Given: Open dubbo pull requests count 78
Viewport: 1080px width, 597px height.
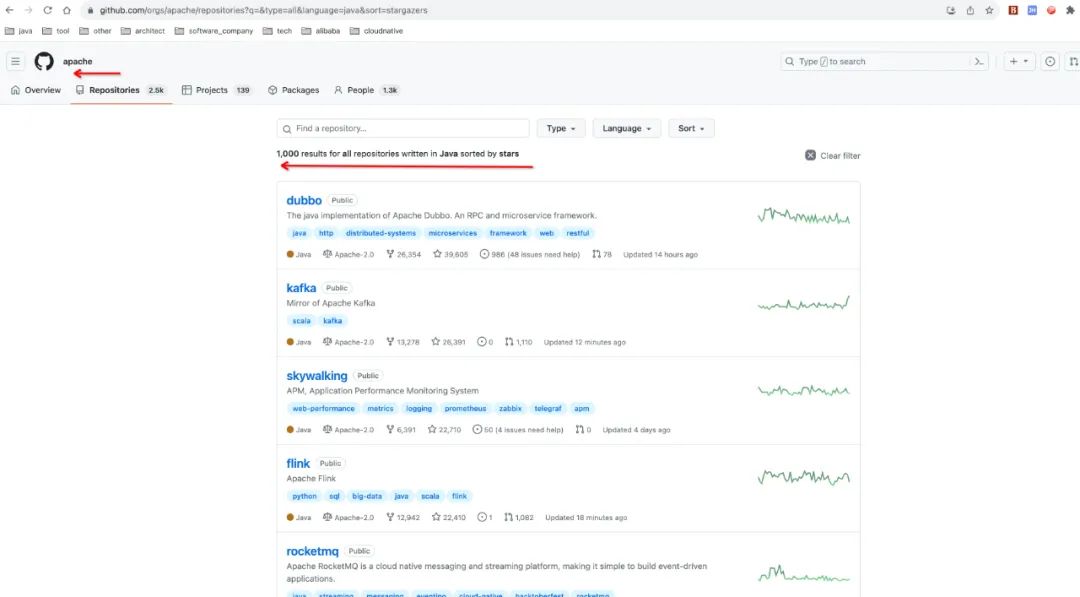Looking at the screenshot, I should coord(602,254).
